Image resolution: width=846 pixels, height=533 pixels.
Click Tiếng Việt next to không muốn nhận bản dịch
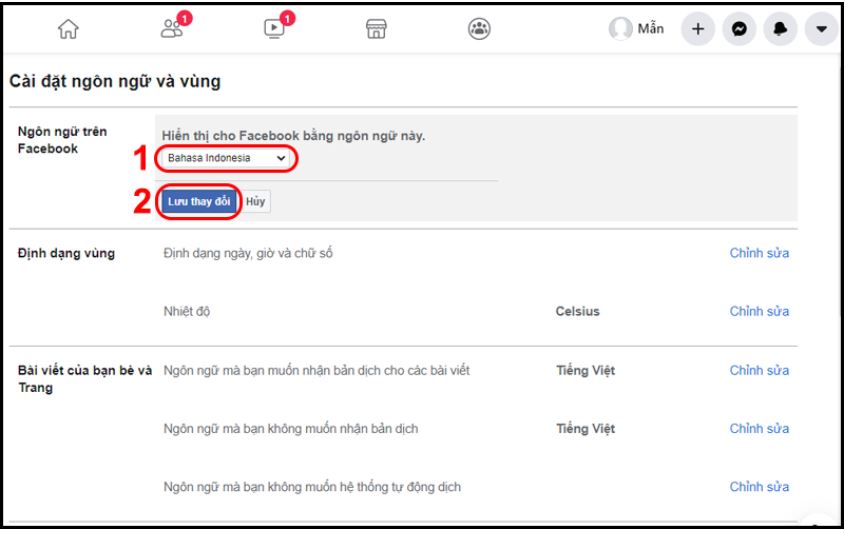tap(585, 429)
